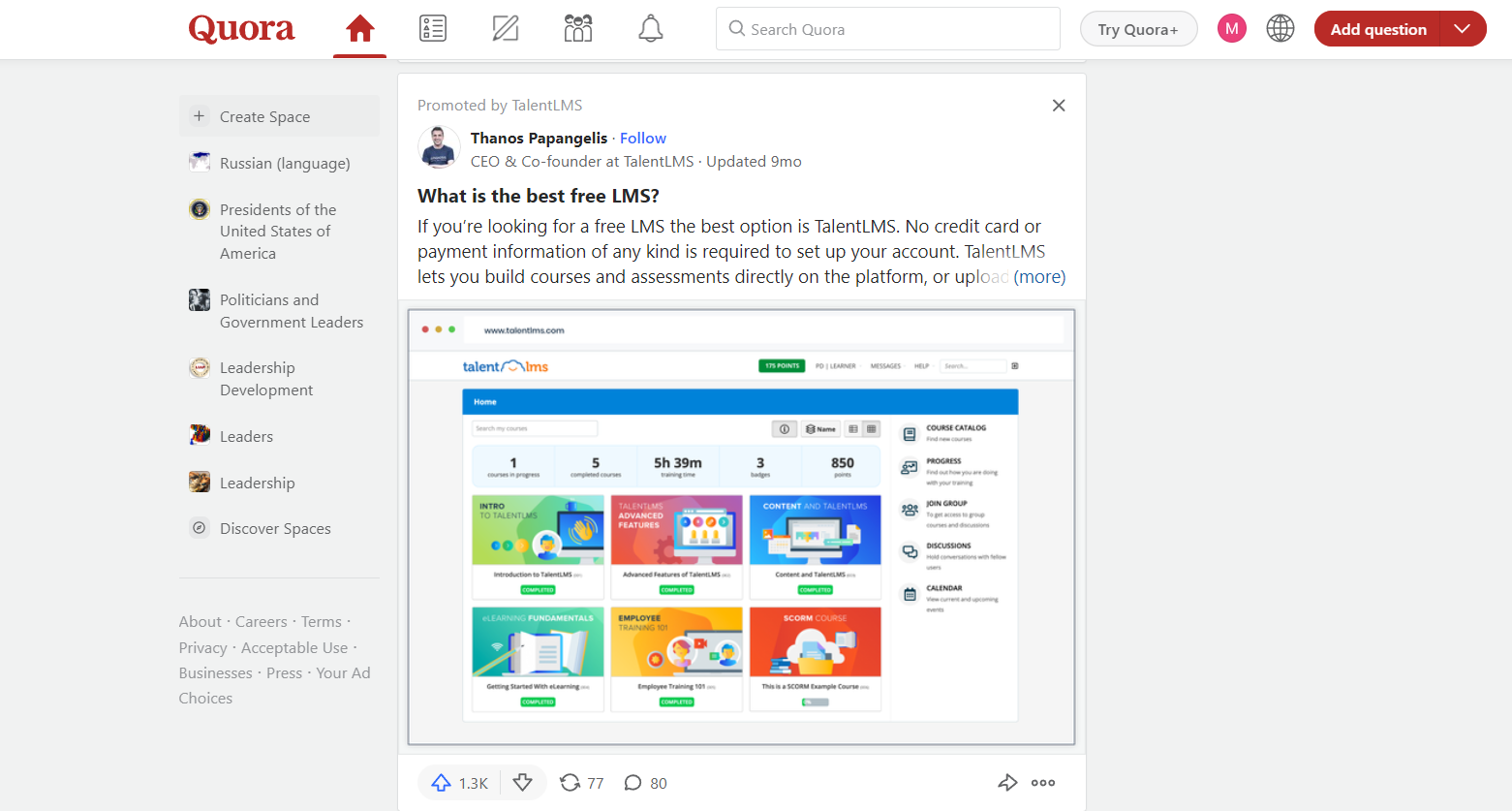Open the Acceptable Use footer link

pos(294,648)
